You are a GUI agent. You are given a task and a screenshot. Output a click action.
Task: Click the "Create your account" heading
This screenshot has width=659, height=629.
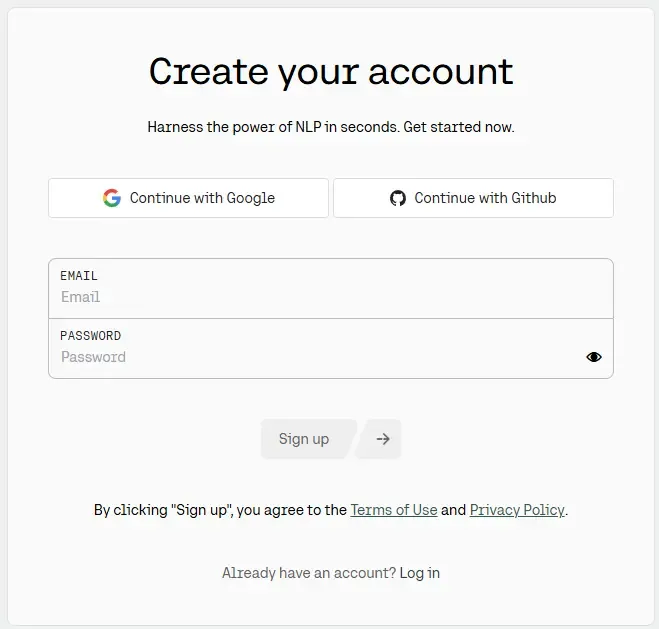pos(331,72)
